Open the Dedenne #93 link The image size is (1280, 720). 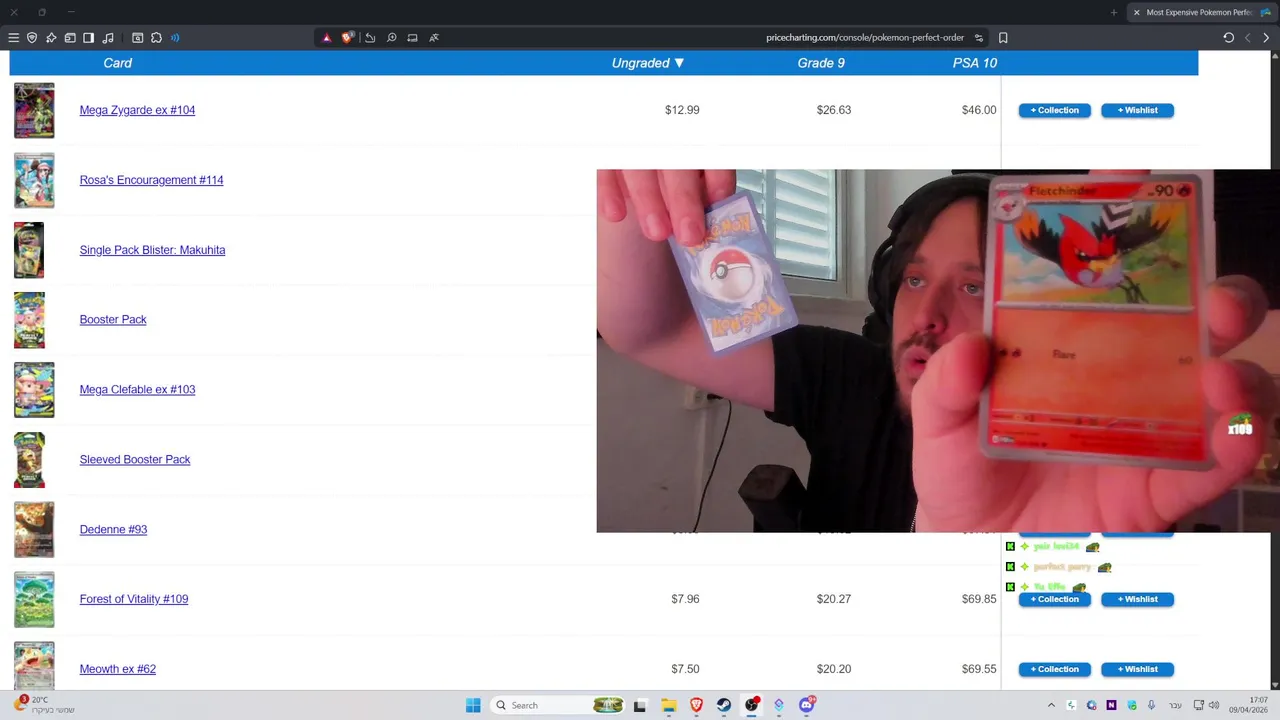(x=113, y=529)
